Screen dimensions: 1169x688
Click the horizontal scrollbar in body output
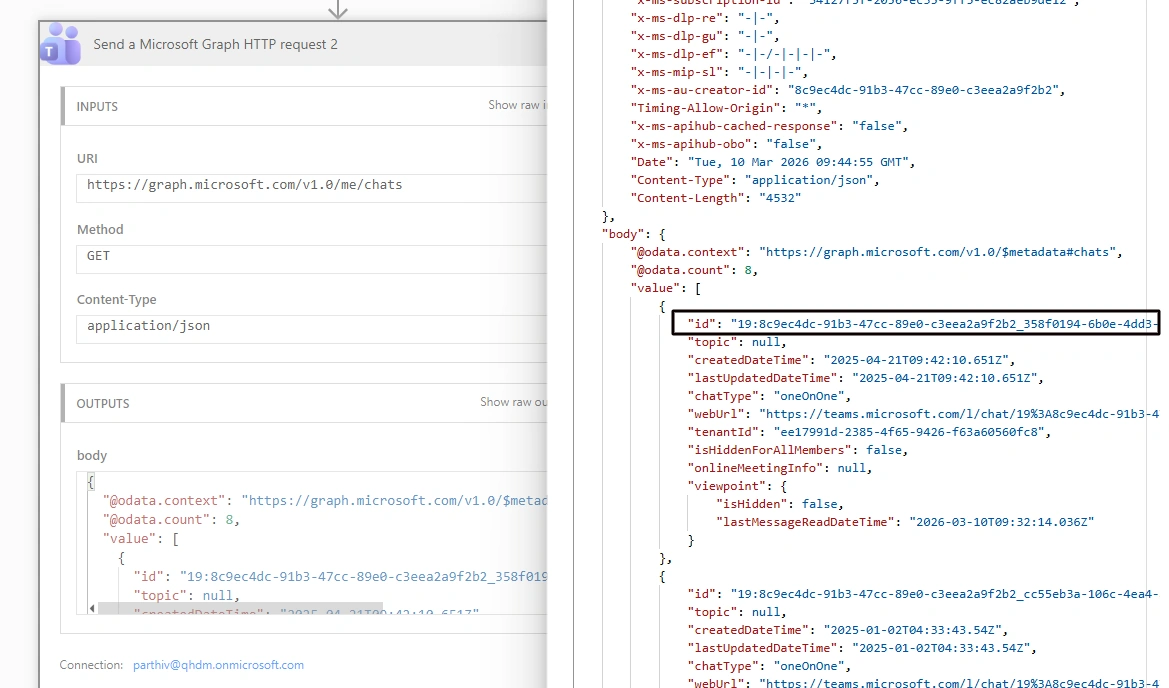(x=240, y=608)
